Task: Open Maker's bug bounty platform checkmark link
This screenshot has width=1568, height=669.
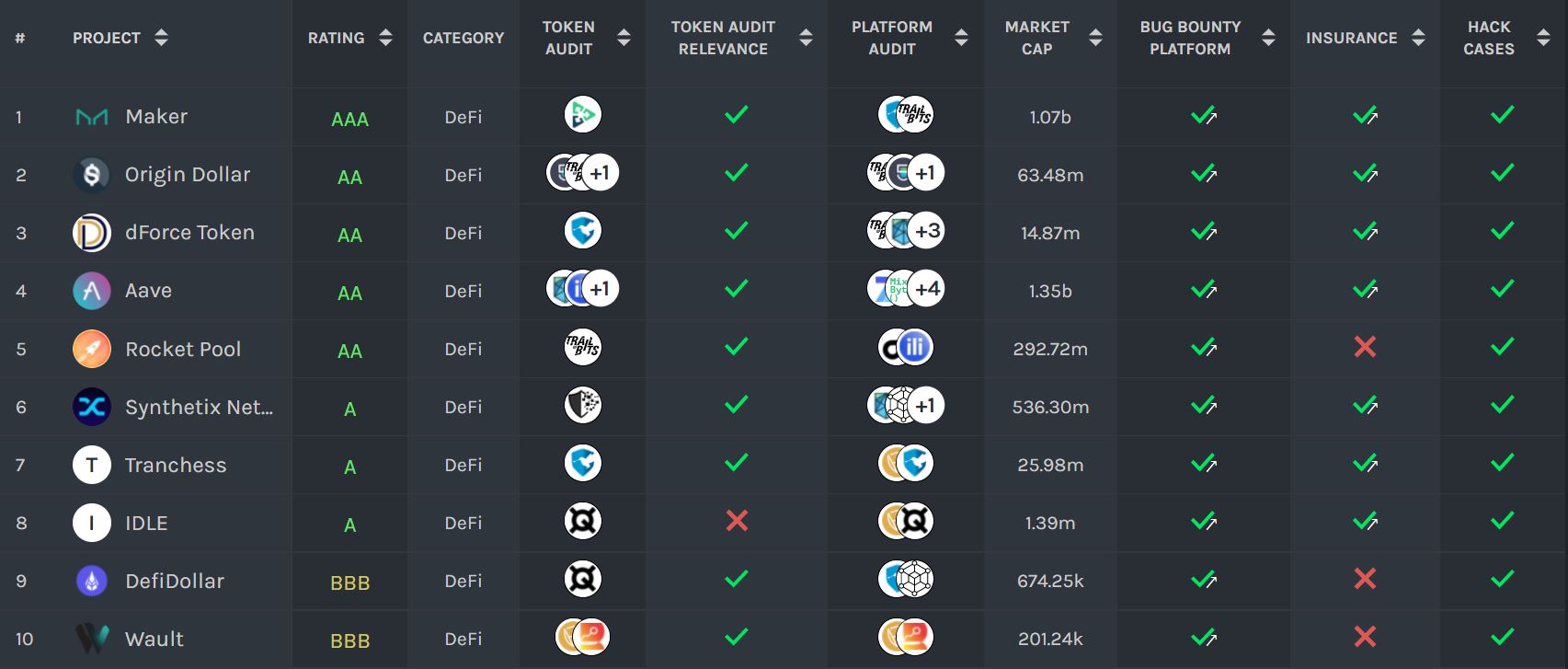Action: pos(1204,115)
